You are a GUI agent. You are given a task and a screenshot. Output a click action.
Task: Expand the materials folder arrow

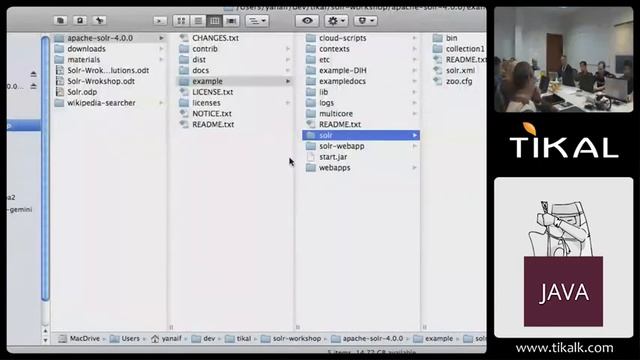[x=162, y=60]
